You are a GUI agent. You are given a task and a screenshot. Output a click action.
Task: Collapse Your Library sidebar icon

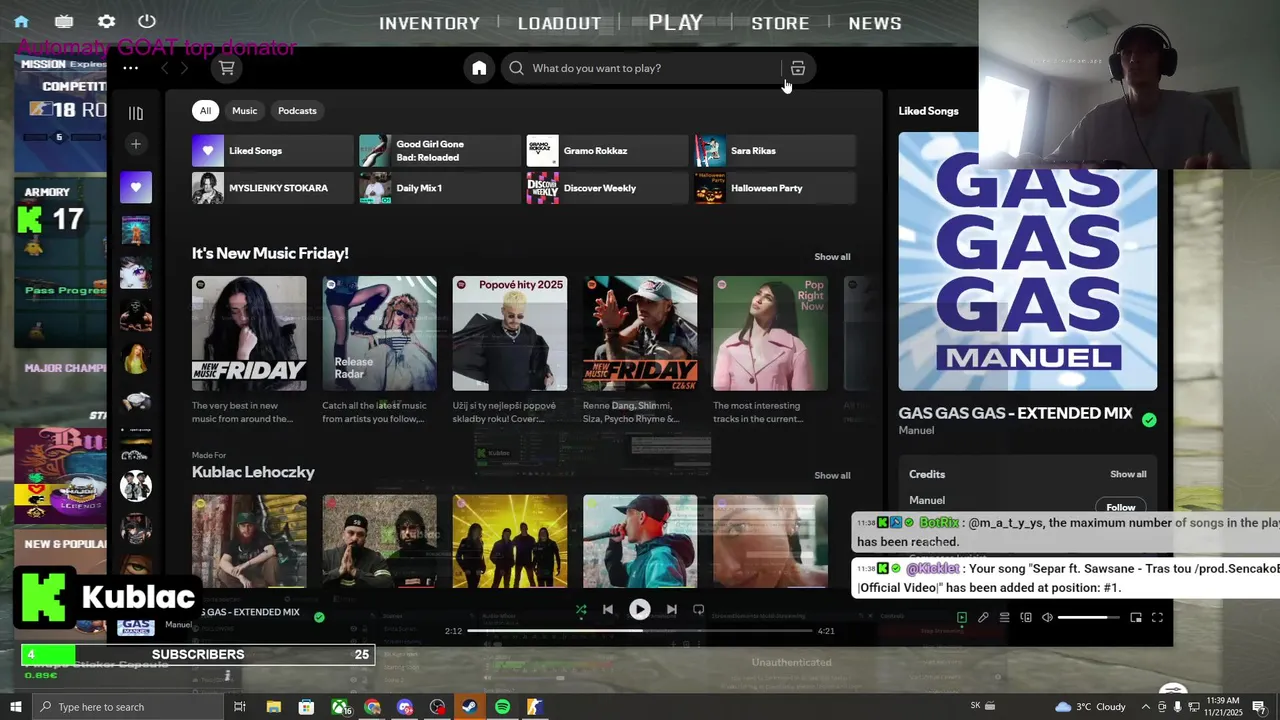click(x=136, y=113)
